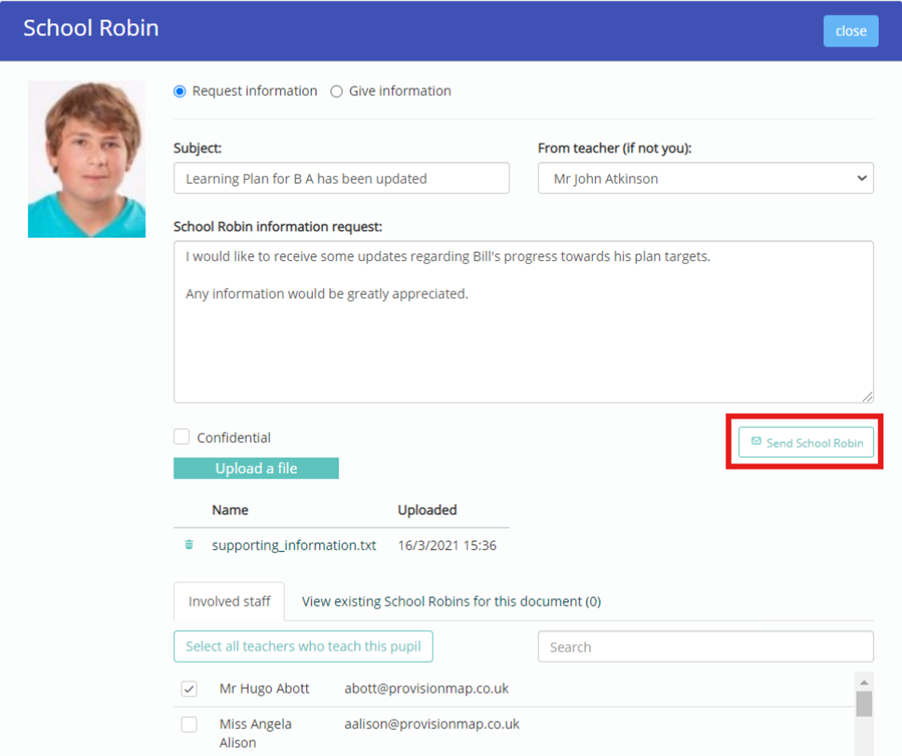The height and width of the screenshot is (756, 902).
Task: Select the Give information radio button
Action: [x=337, y=91]
